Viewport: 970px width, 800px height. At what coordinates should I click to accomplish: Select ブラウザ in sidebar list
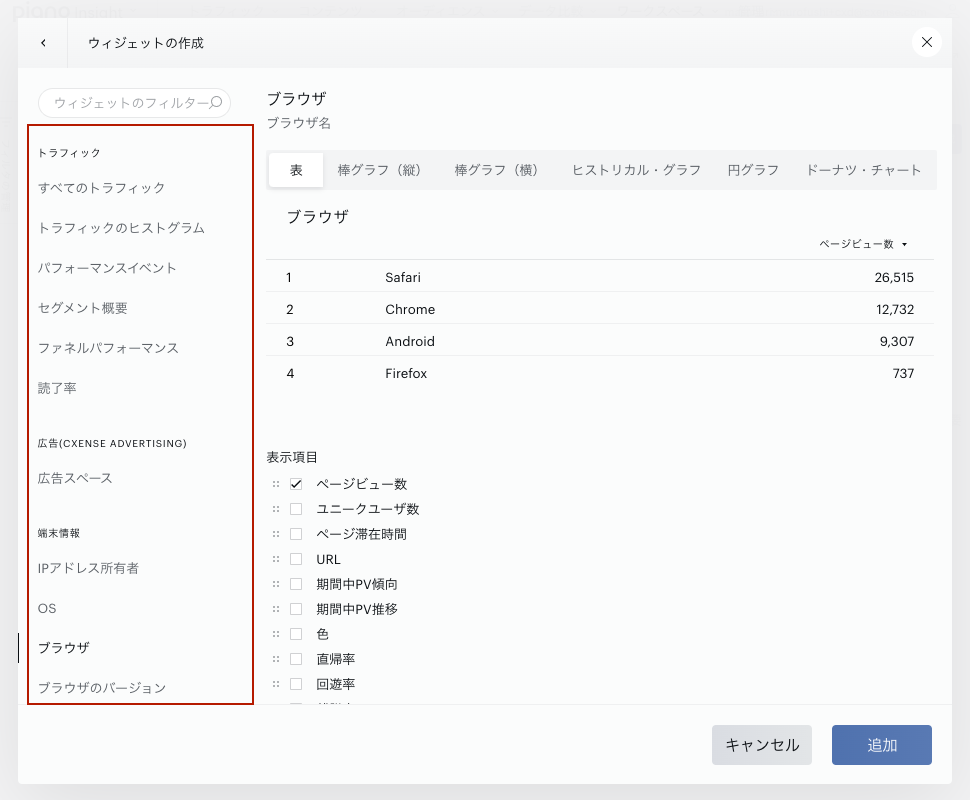coord(64,648)
